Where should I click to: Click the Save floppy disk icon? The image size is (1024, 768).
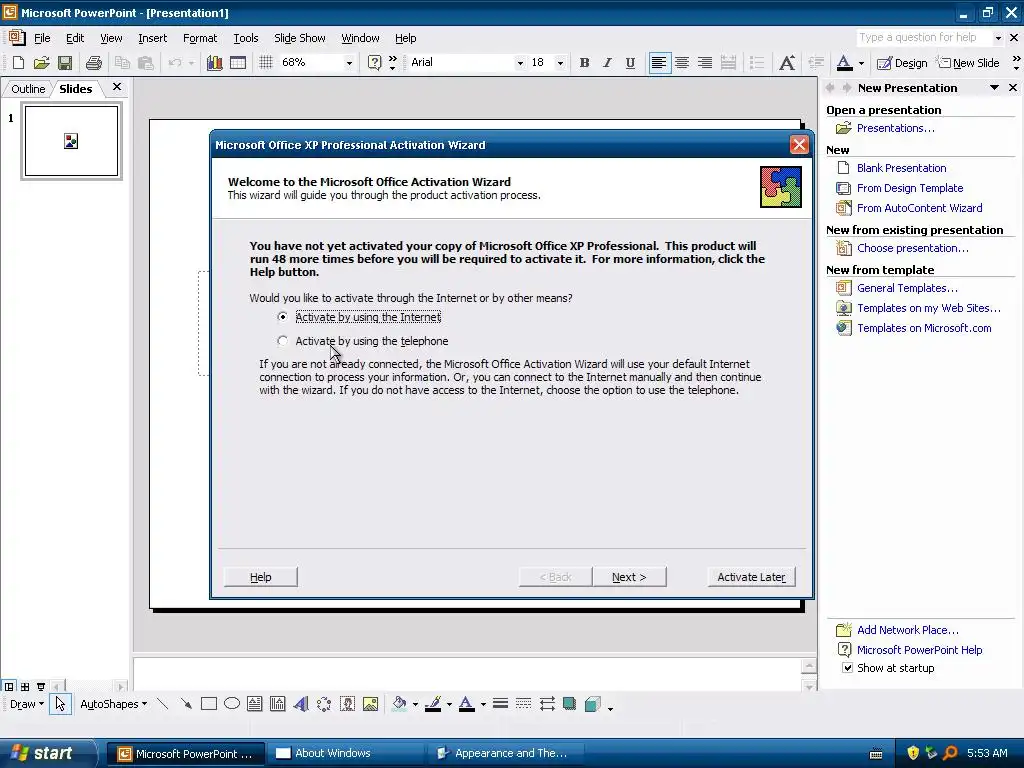pyautogui.click(x=65, y=63)
